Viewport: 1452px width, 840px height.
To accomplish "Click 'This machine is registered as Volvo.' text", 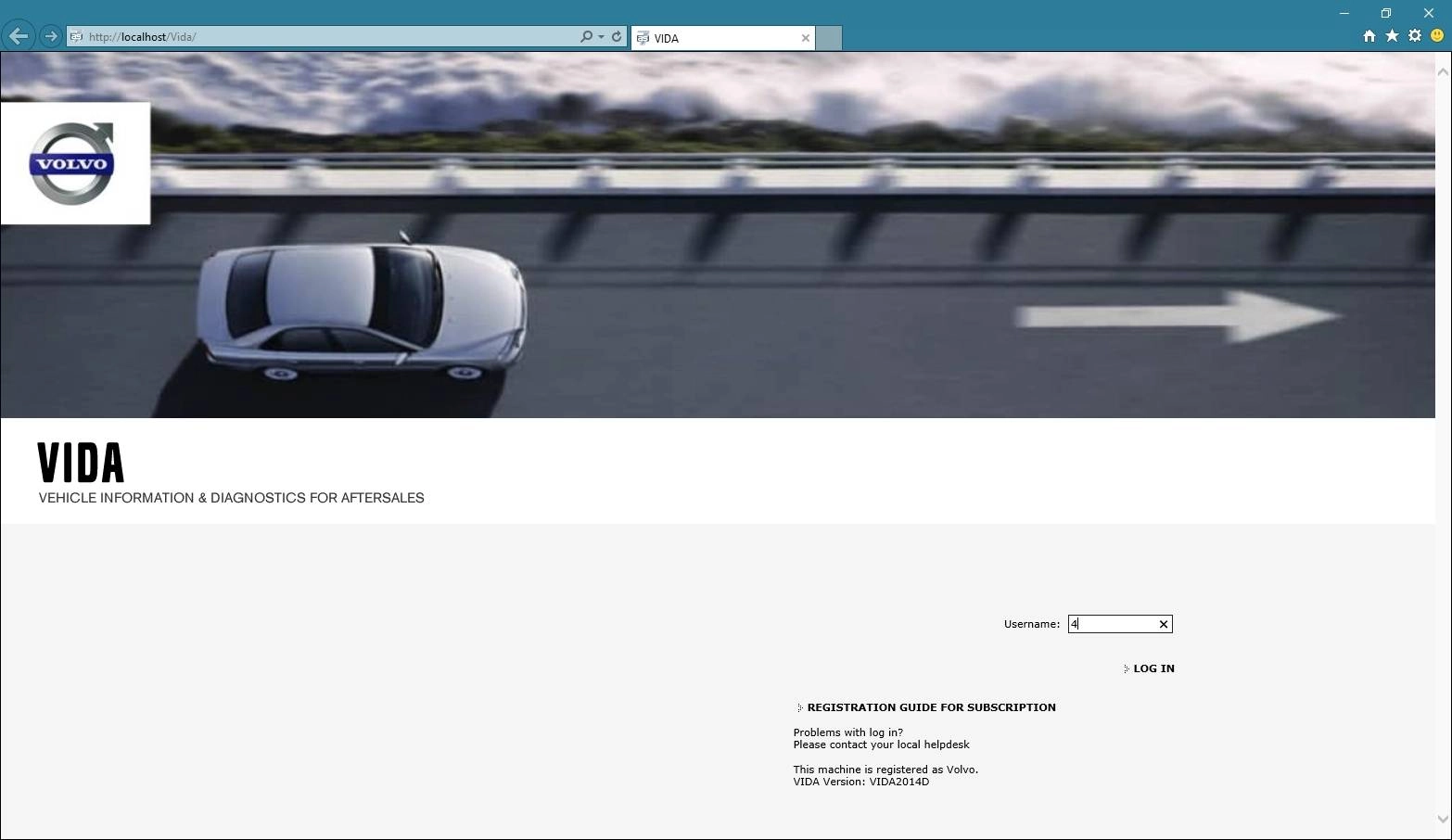I will [885, 770].
